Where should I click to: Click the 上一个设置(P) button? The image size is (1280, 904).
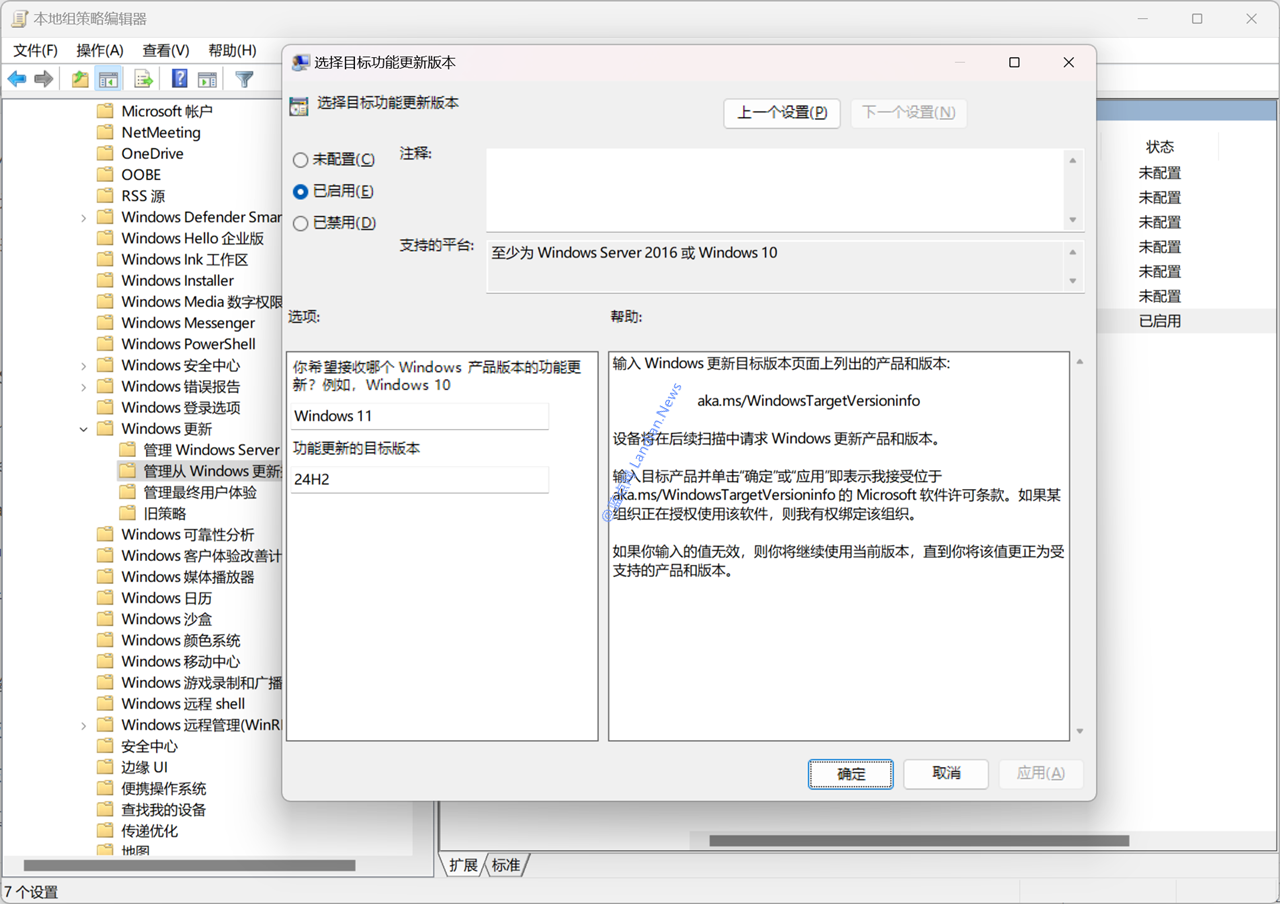click(x=782, y=113)
